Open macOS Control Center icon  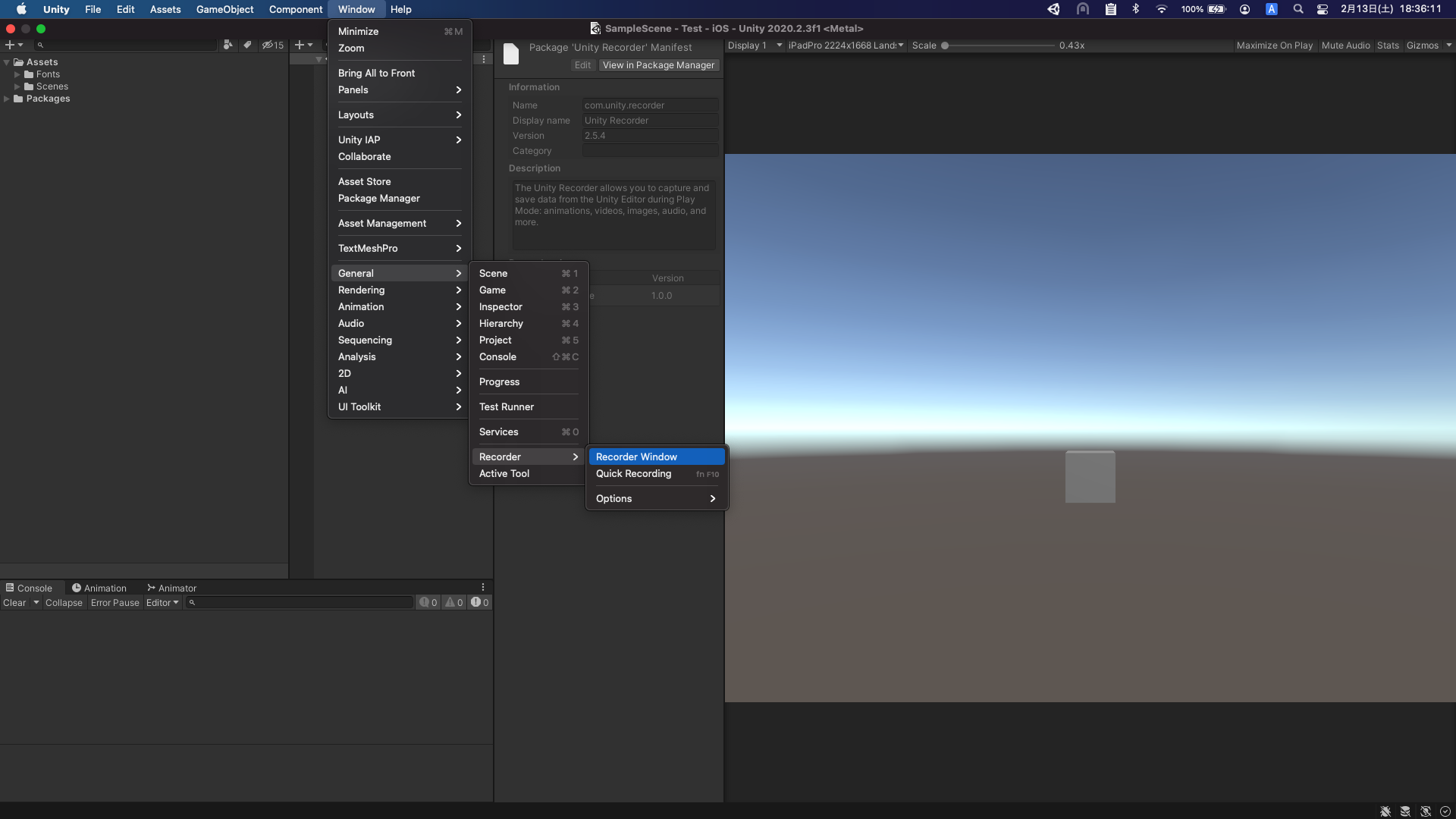(1322, 9)
